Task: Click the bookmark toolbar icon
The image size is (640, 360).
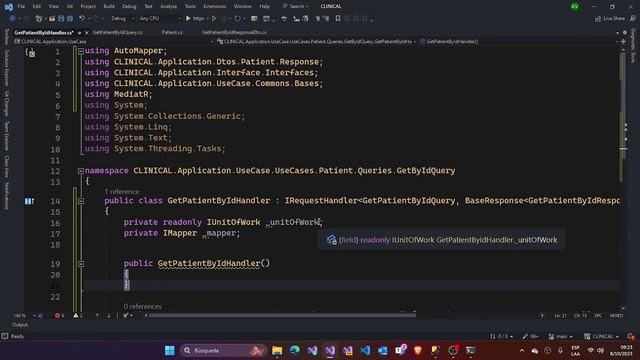Action: tap(338, 18)
